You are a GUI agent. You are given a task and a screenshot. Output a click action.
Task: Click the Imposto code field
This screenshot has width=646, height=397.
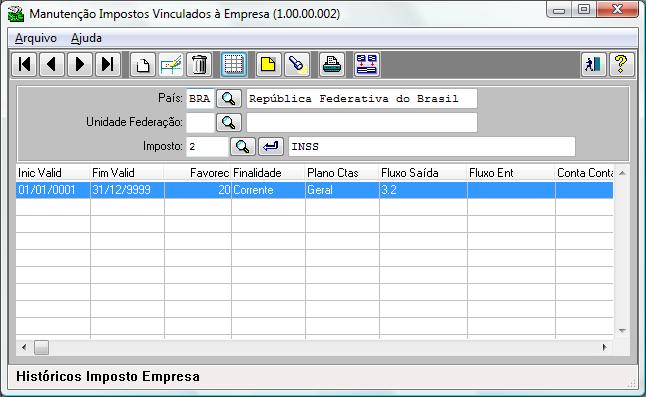(207, 146)
